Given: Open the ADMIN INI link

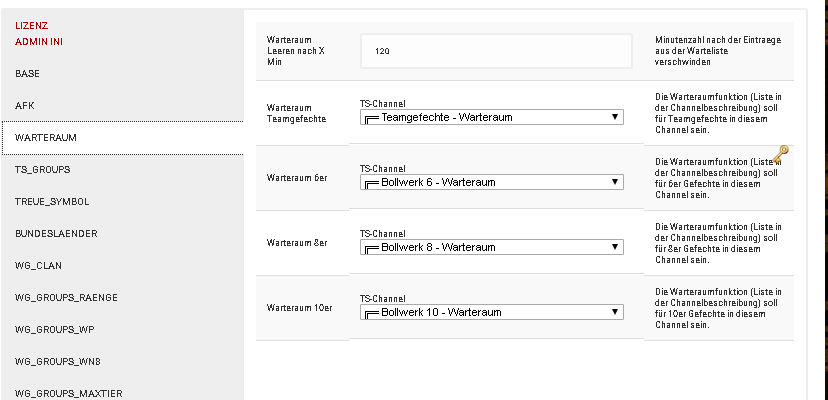Looking at the screenshot, I should pyautogui.click(x=39, y=42).
